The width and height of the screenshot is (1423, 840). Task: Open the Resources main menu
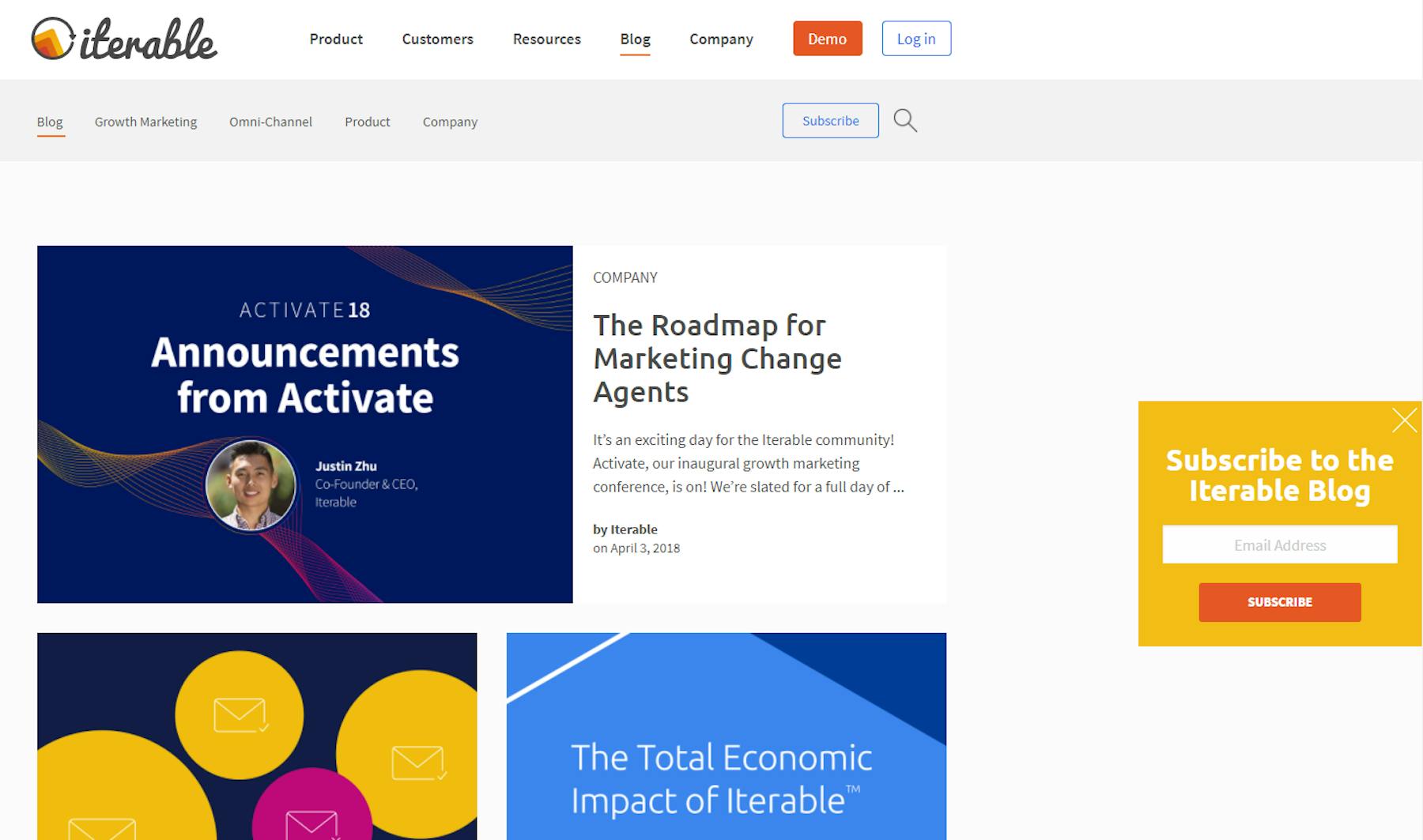coord(546,39)
